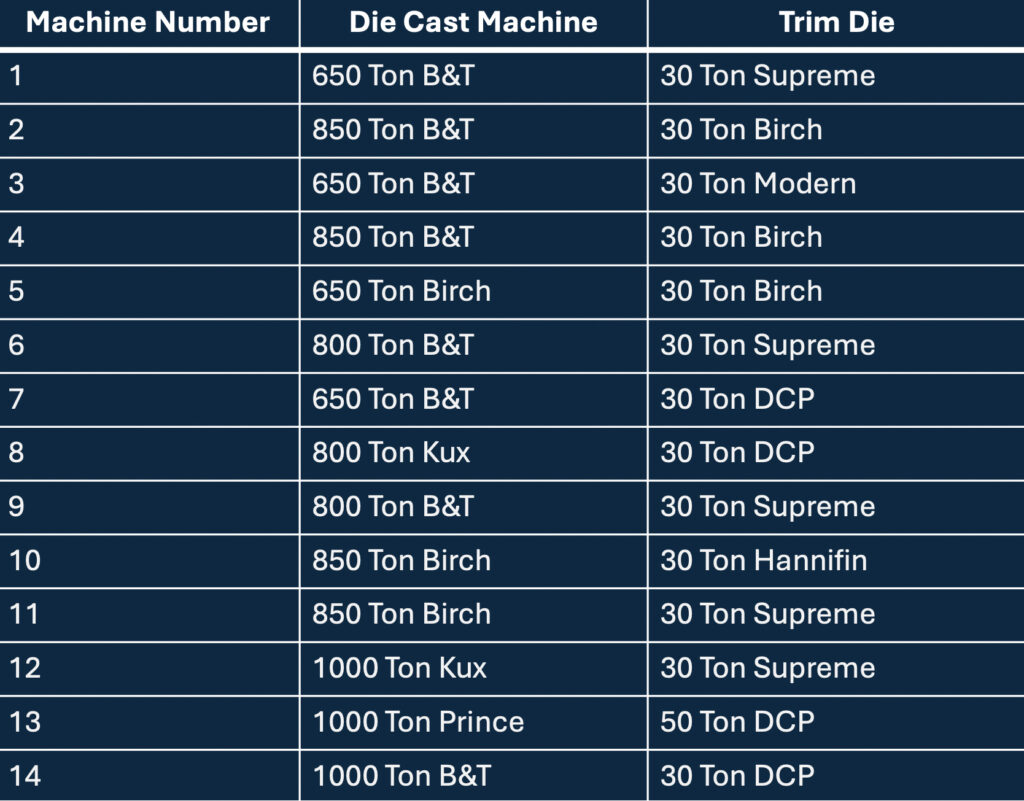The width and height of the screenshot is (1024, 801).
Task: Click the Trim Die column header
Action: 836,23
